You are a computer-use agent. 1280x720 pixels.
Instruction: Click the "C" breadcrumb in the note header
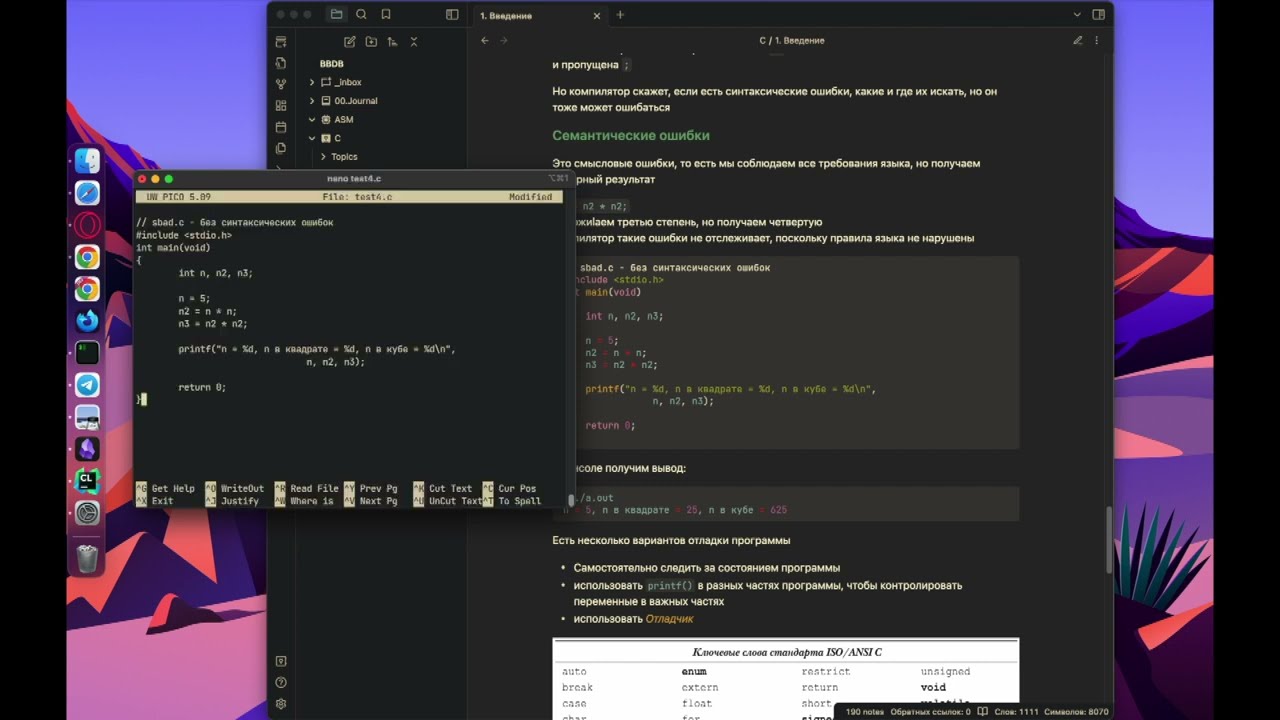(762, 41)
